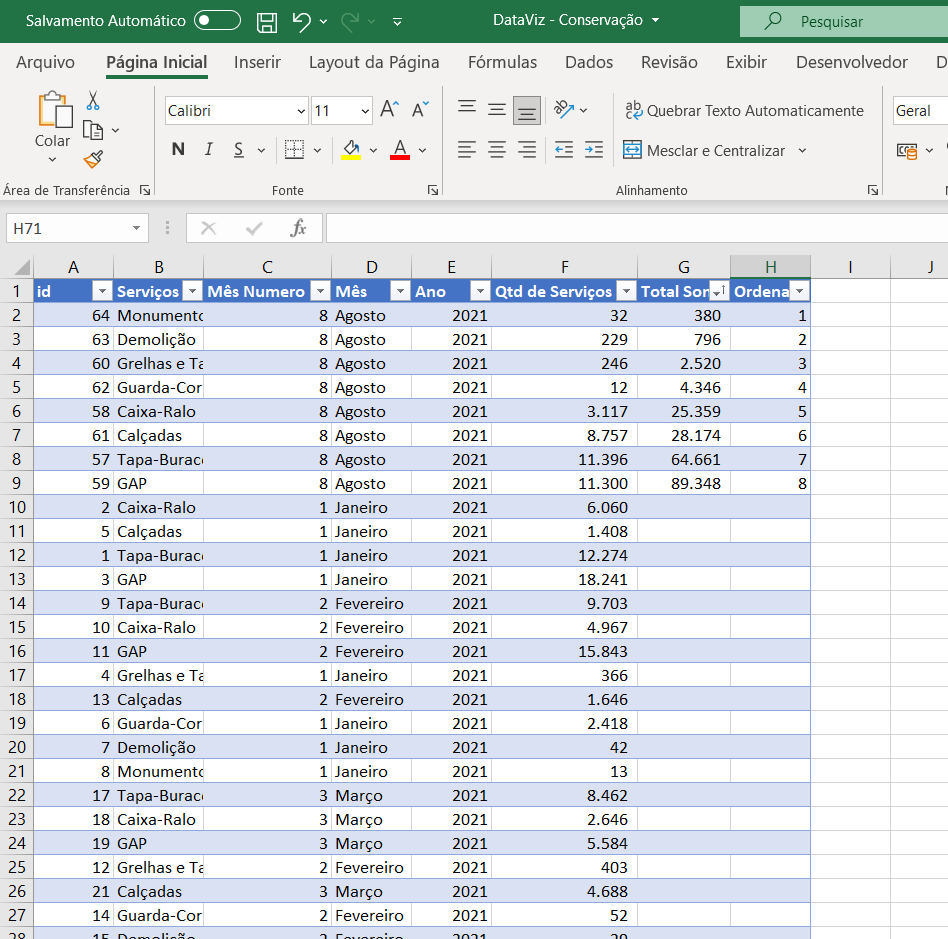948x939 pixels.
Task: Increase font size with the larger A
Action: coord(390,109)
